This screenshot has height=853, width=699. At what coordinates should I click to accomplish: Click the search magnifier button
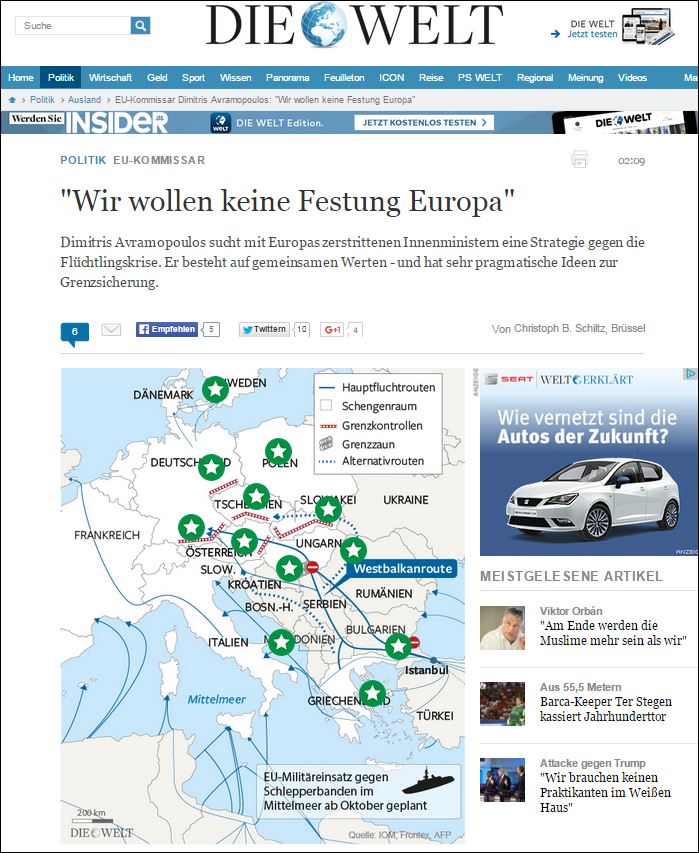pyautogui.click(x=140, y=25)
